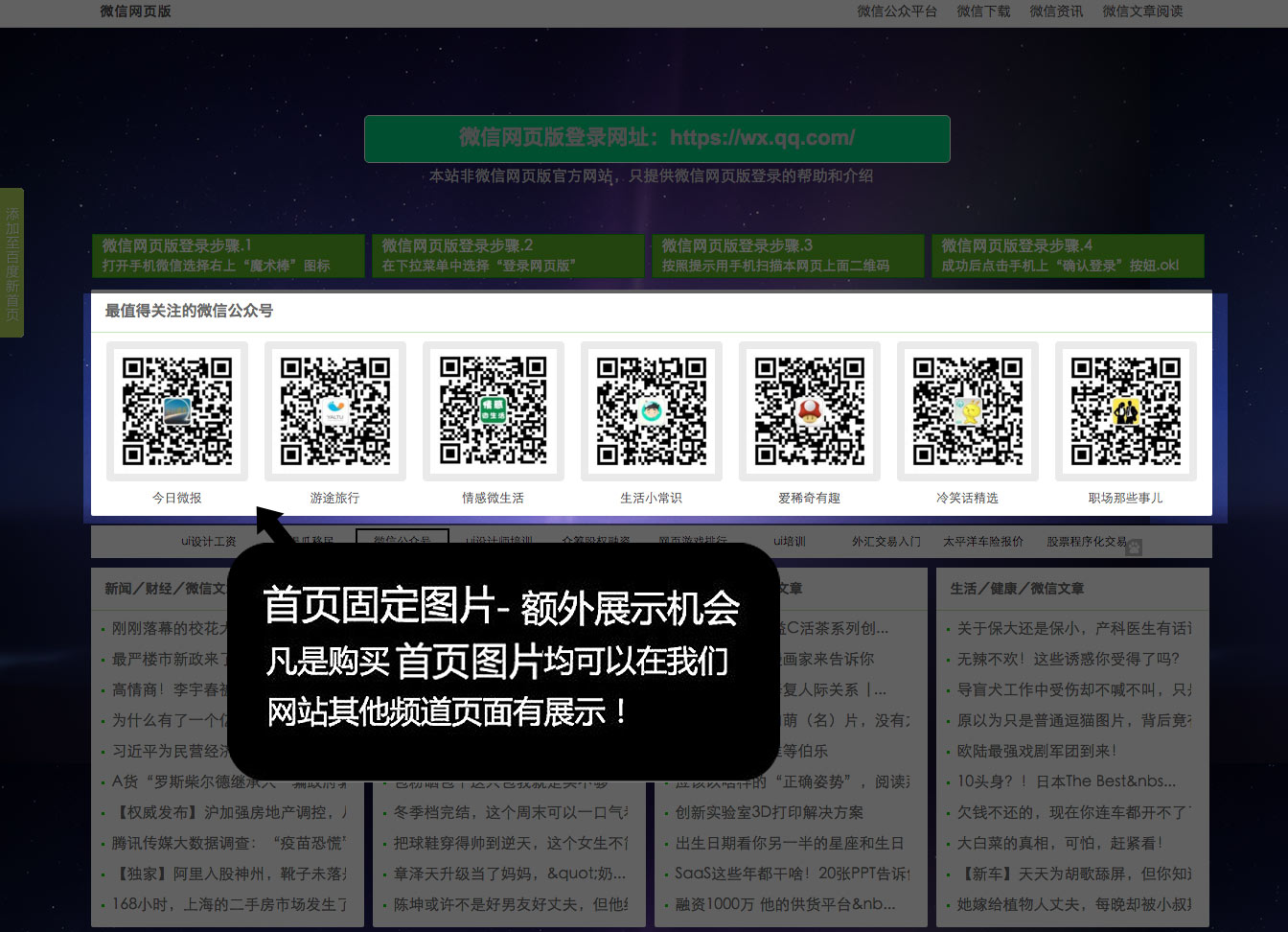Open the 微信资讯 menu item
The height and width of the screenshot is (932, 1288).
click(x=1056, y=12)
